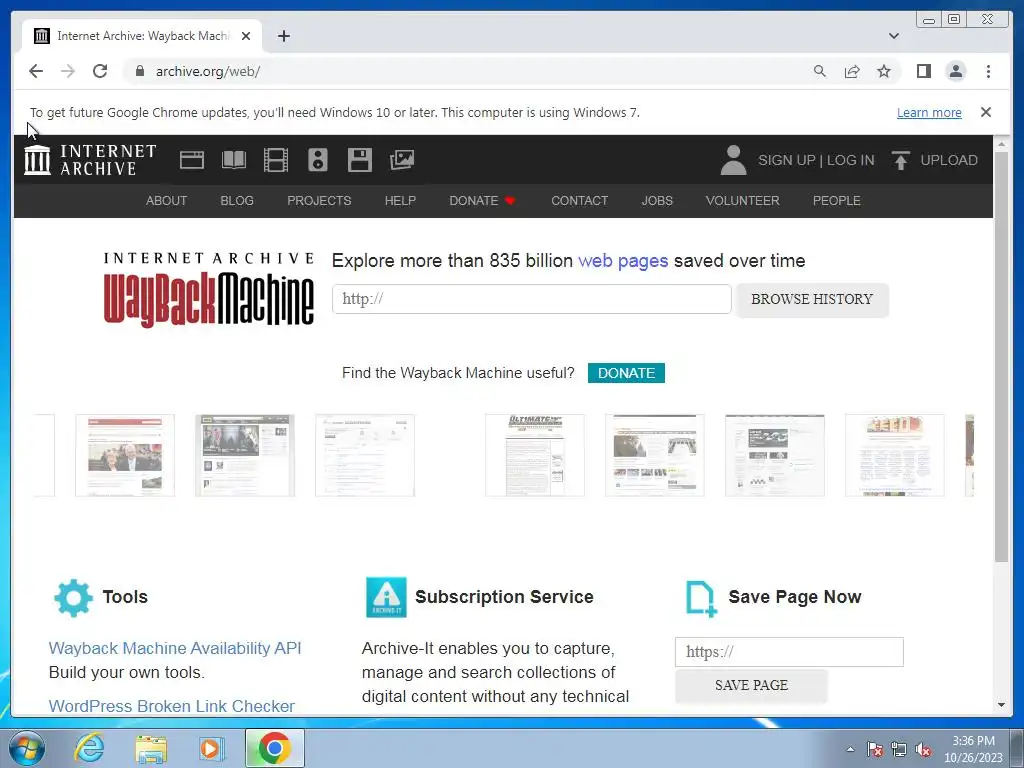Click the Learn more link
This screenshot has width=1024, height=768.
(x=929, y=112)
